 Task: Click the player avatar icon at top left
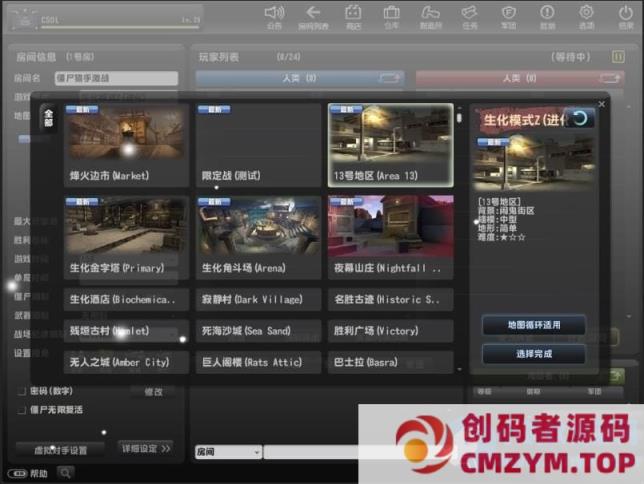pos(23,20)
